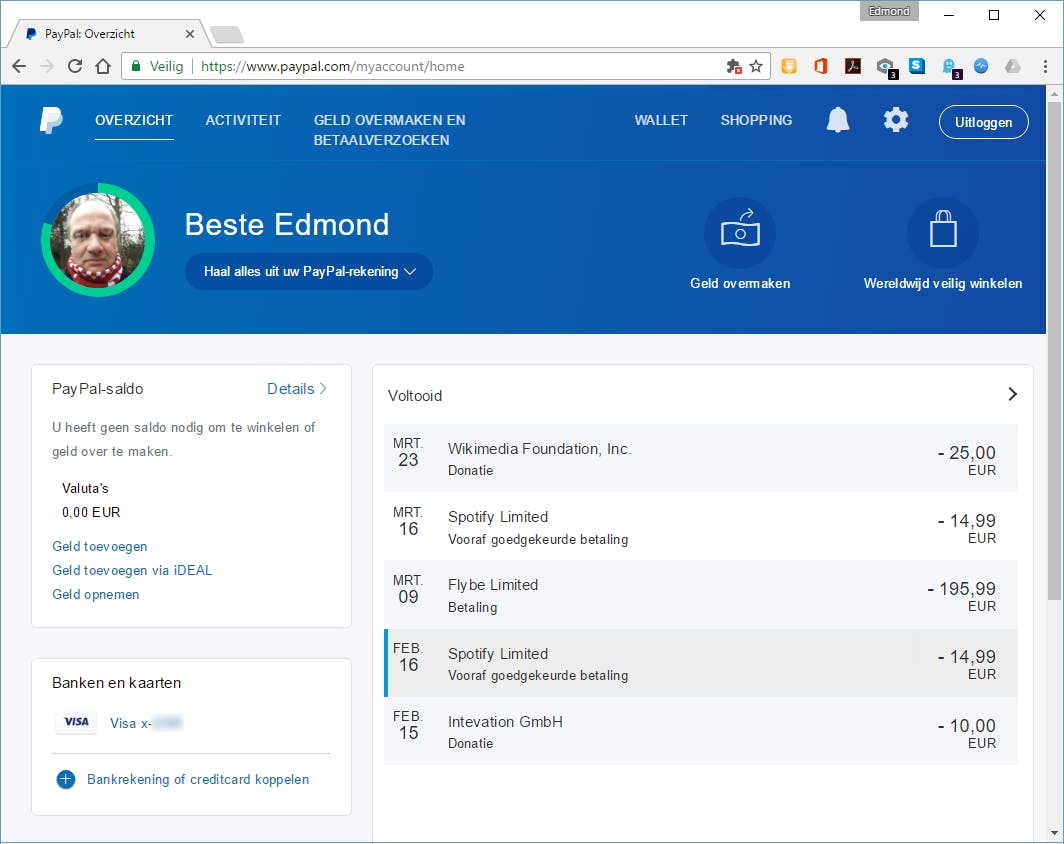
Task: Expand 'Haal alles uit uw PayPal-rekening' dropdown
Action: (x=309, y=272)
